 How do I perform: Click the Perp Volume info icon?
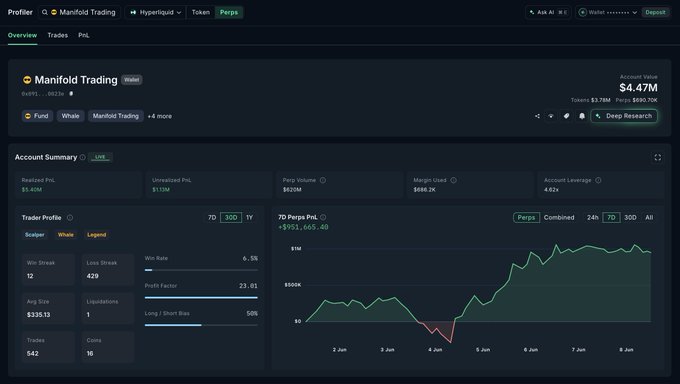point(323,180)
